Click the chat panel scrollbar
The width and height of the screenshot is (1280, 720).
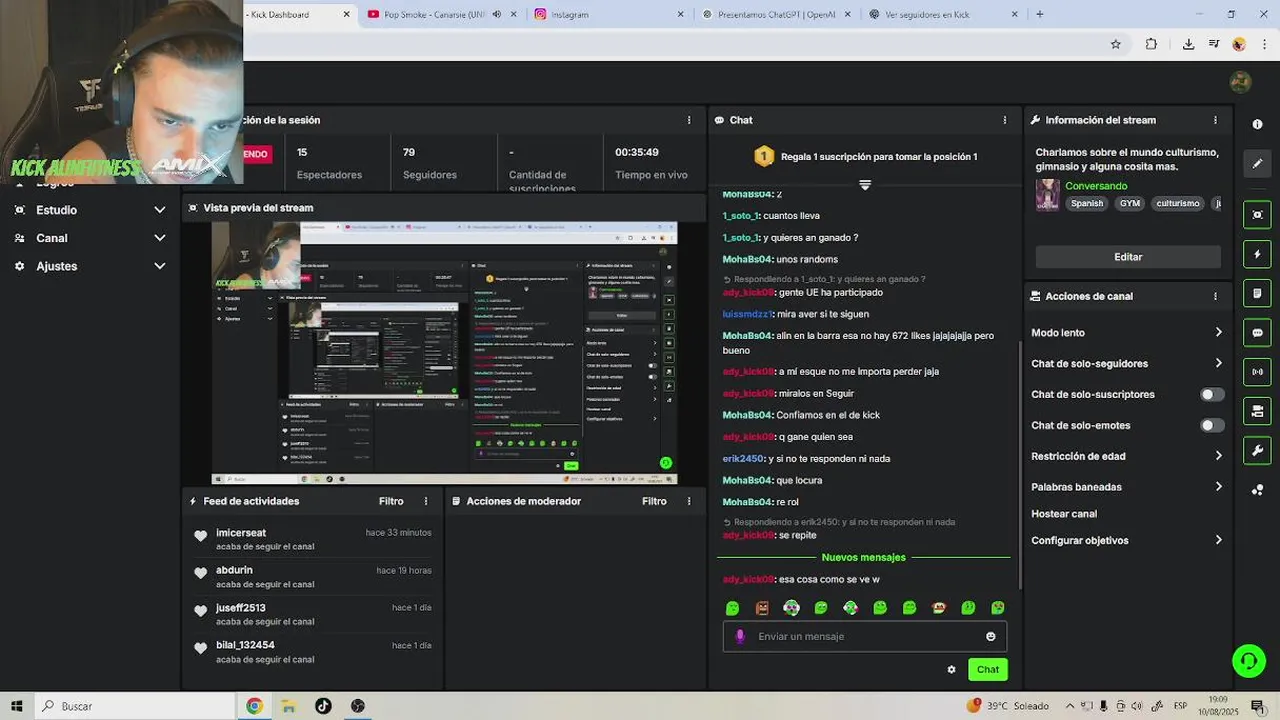tap(1019, 465)
